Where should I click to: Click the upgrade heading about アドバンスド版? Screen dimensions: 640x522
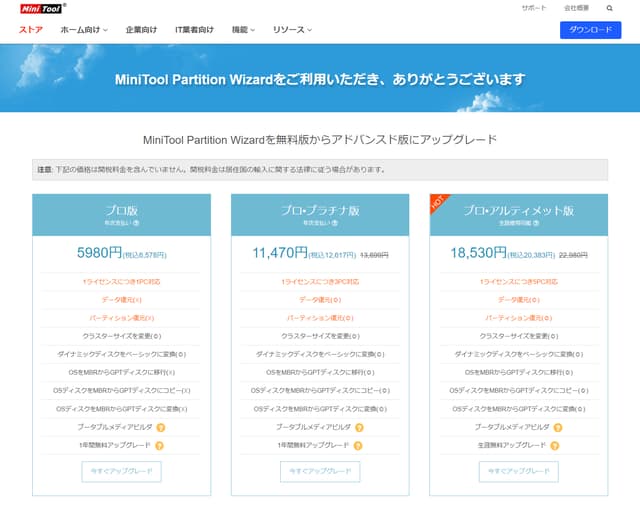pos(320,140)
